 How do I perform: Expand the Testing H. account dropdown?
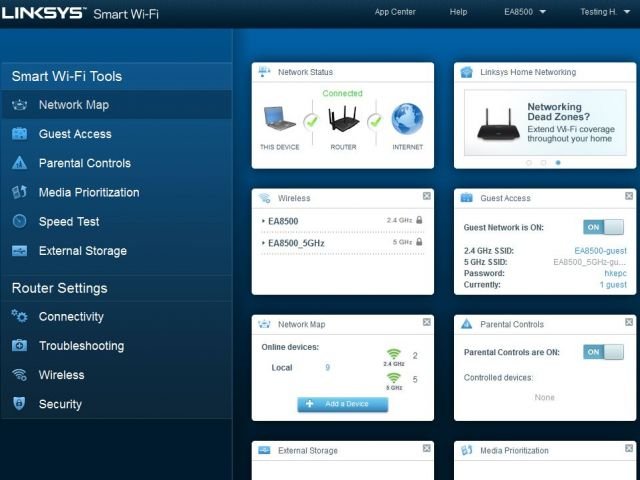click(x=605, y=12)
